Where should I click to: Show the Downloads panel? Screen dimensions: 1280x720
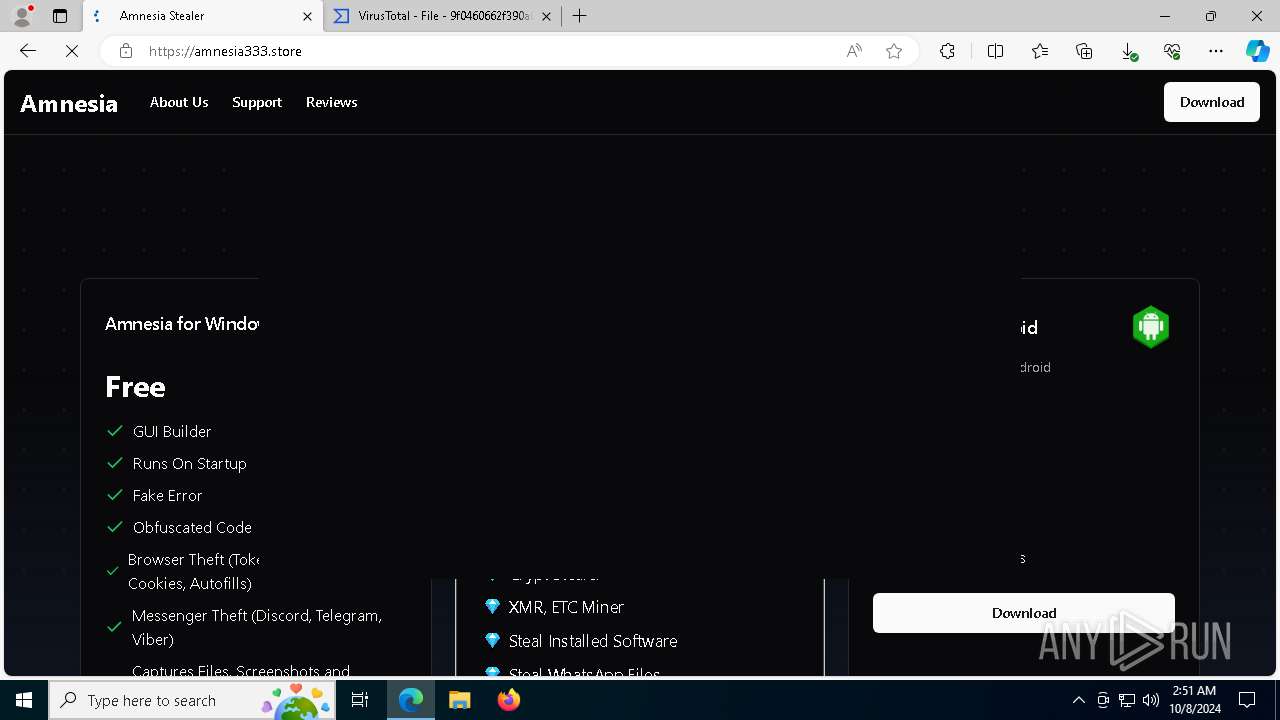1128,51
